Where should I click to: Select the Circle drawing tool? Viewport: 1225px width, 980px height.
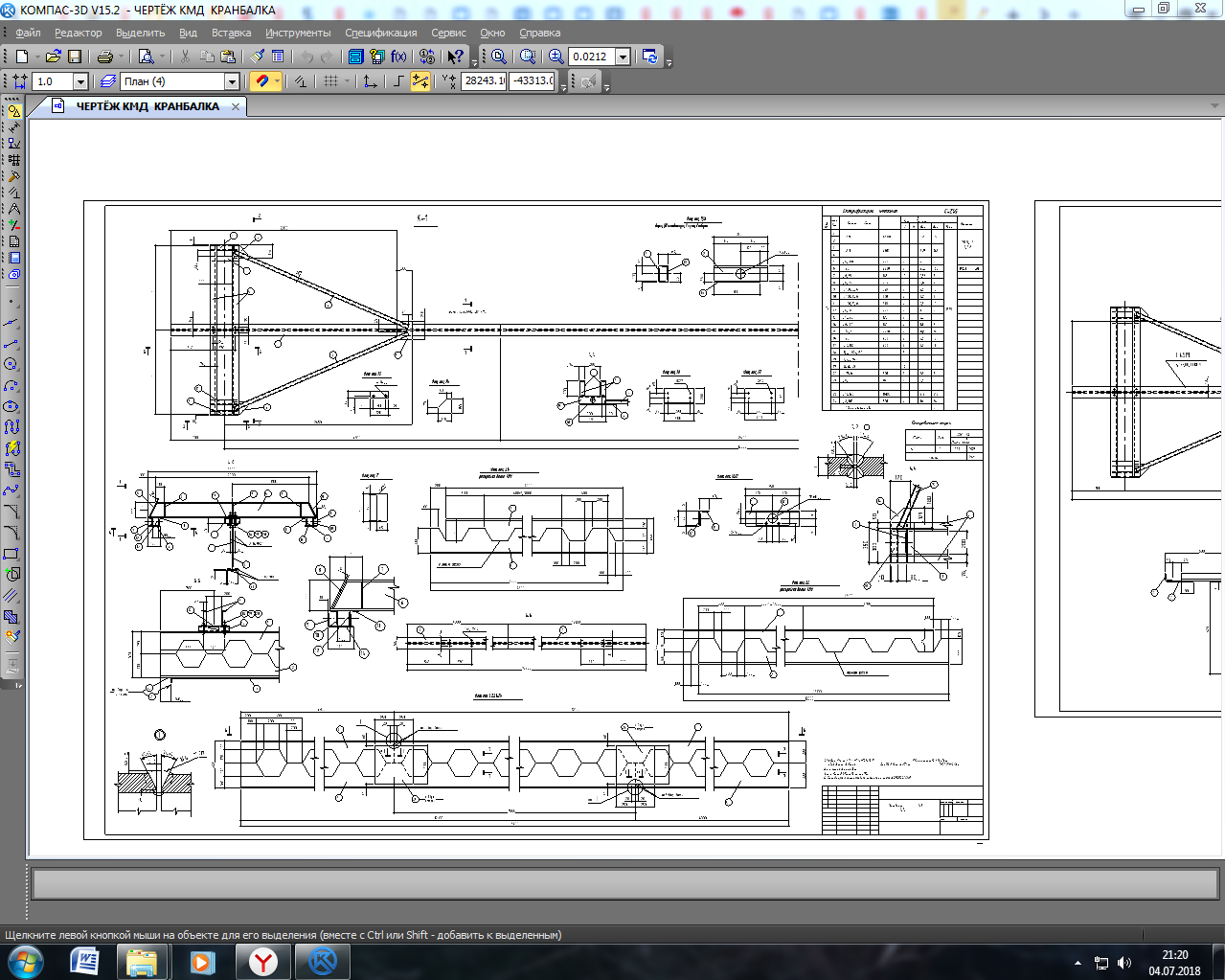[x=11, y=364]
